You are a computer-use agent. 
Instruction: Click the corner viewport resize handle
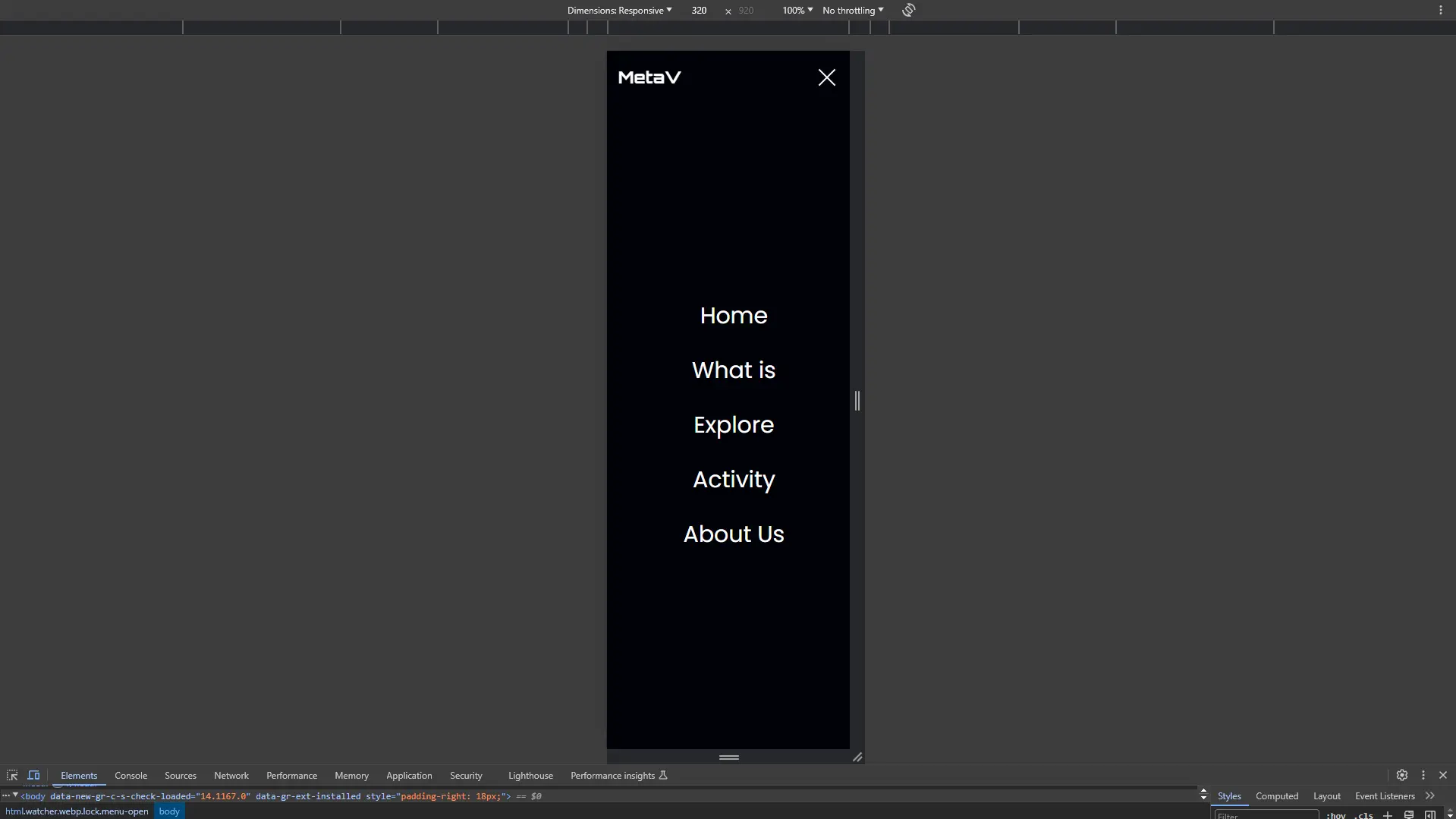pyautogui.click(x=857, y=757)
